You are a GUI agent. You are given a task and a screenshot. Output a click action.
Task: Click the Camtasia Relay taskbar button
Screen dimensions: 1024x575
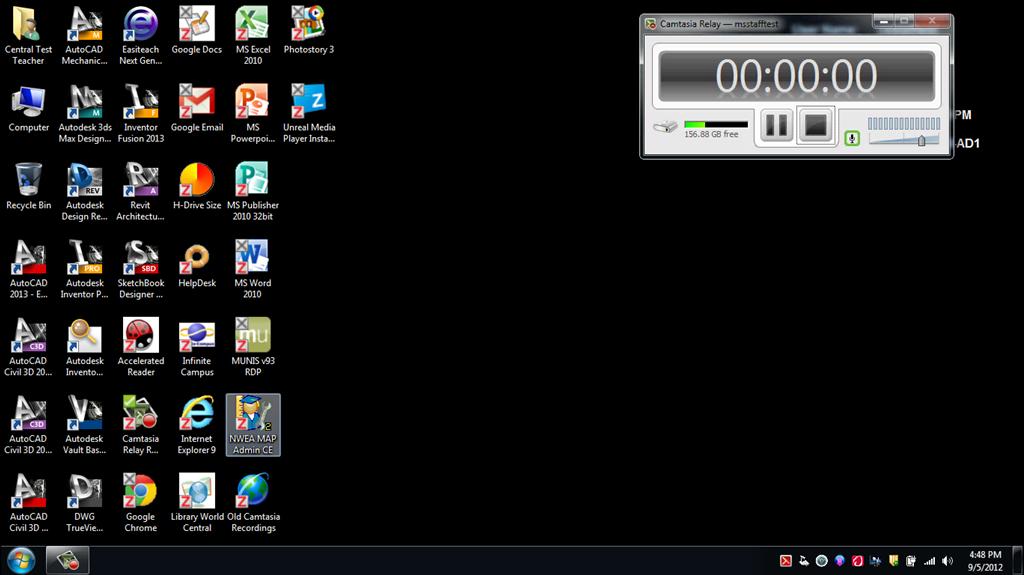tap(67, 561)
